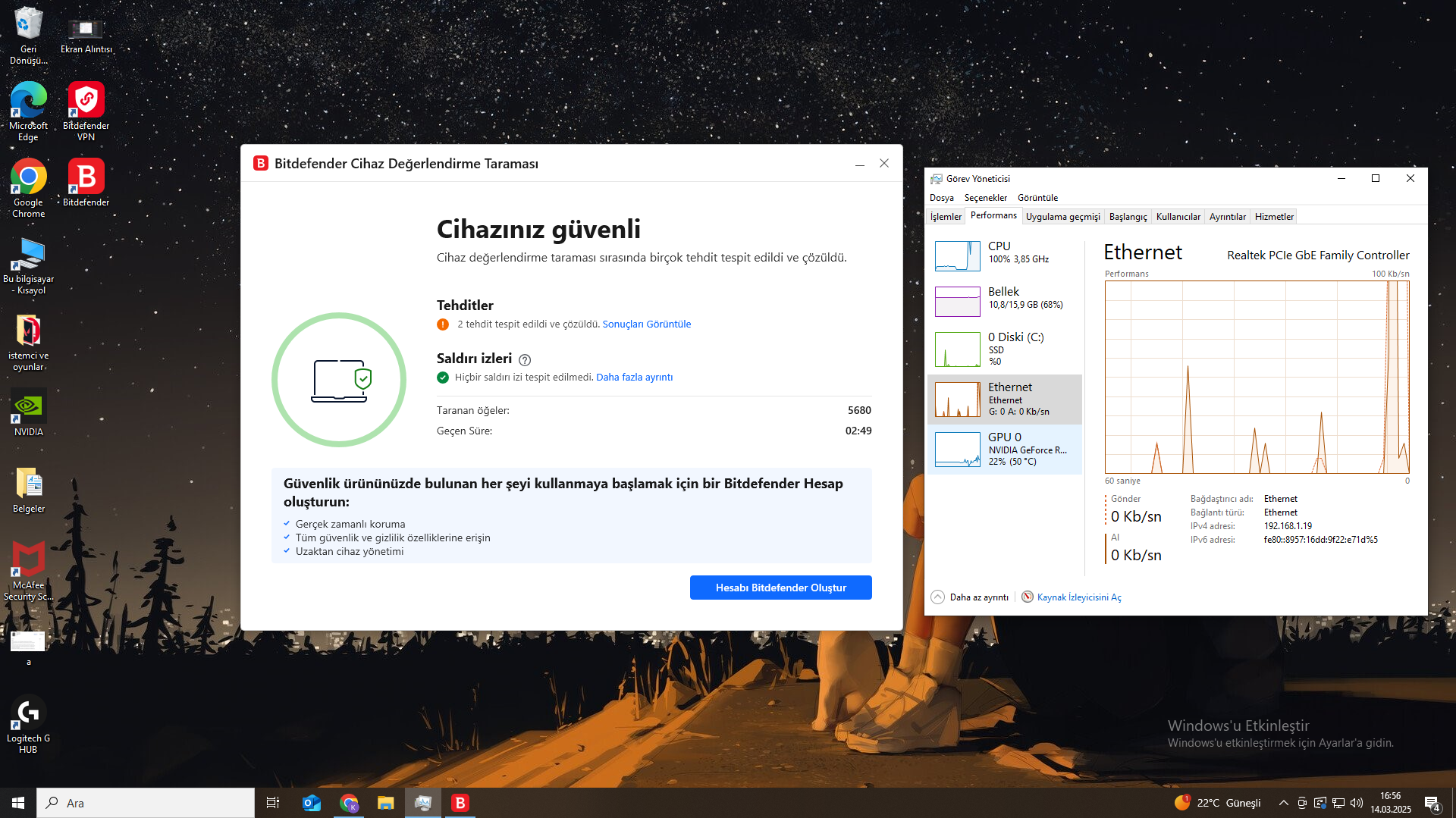Switch to the Performans tab
Image resolution: width=1456 pixels, height=818 pixels.
coord(993,216)
